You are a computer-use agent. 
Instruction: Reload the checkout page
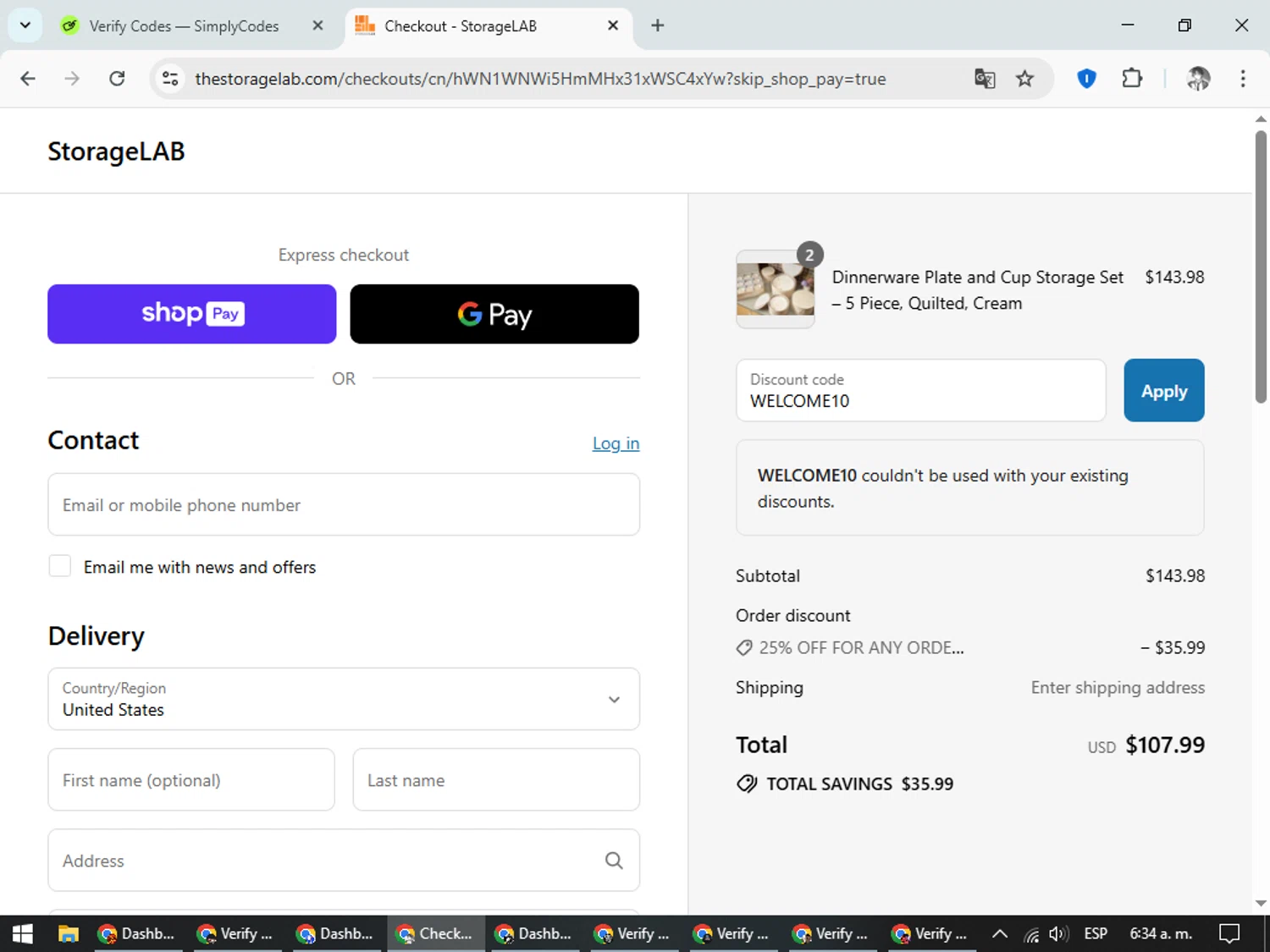(117, 79)
